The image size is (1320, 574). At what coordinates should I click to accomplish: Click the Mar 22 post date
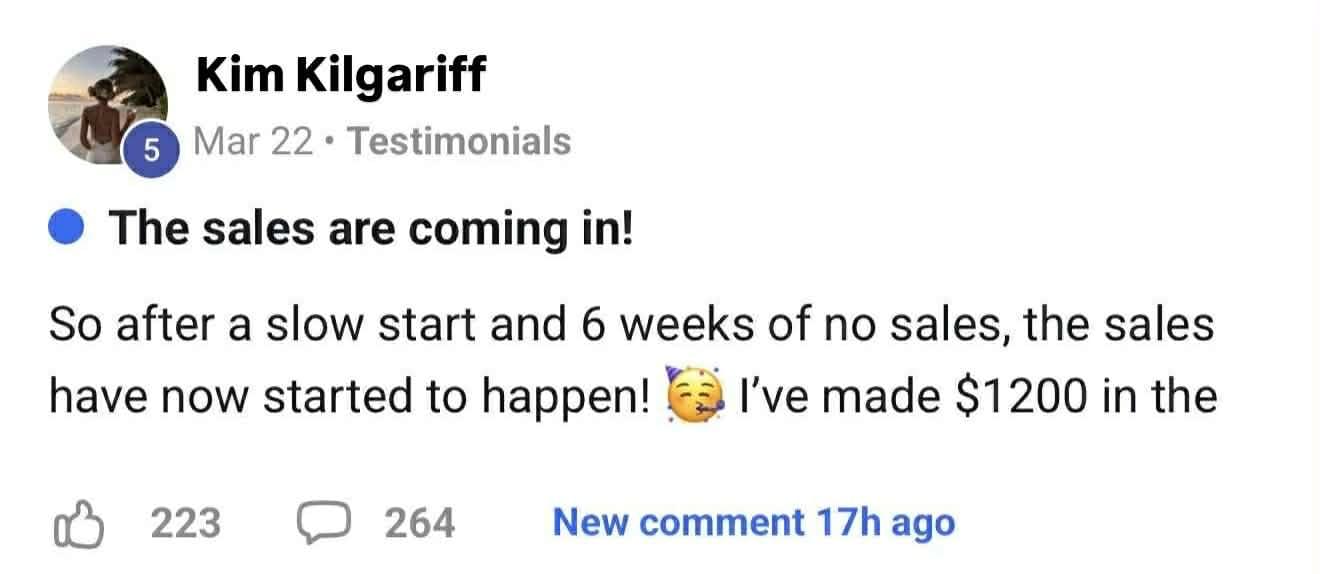tap(253, 141)
